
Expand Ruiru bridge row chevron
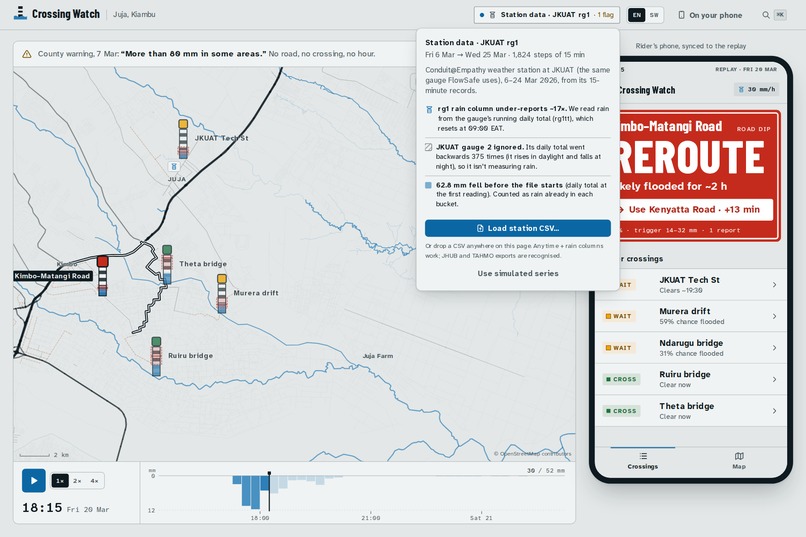[774, 380]
